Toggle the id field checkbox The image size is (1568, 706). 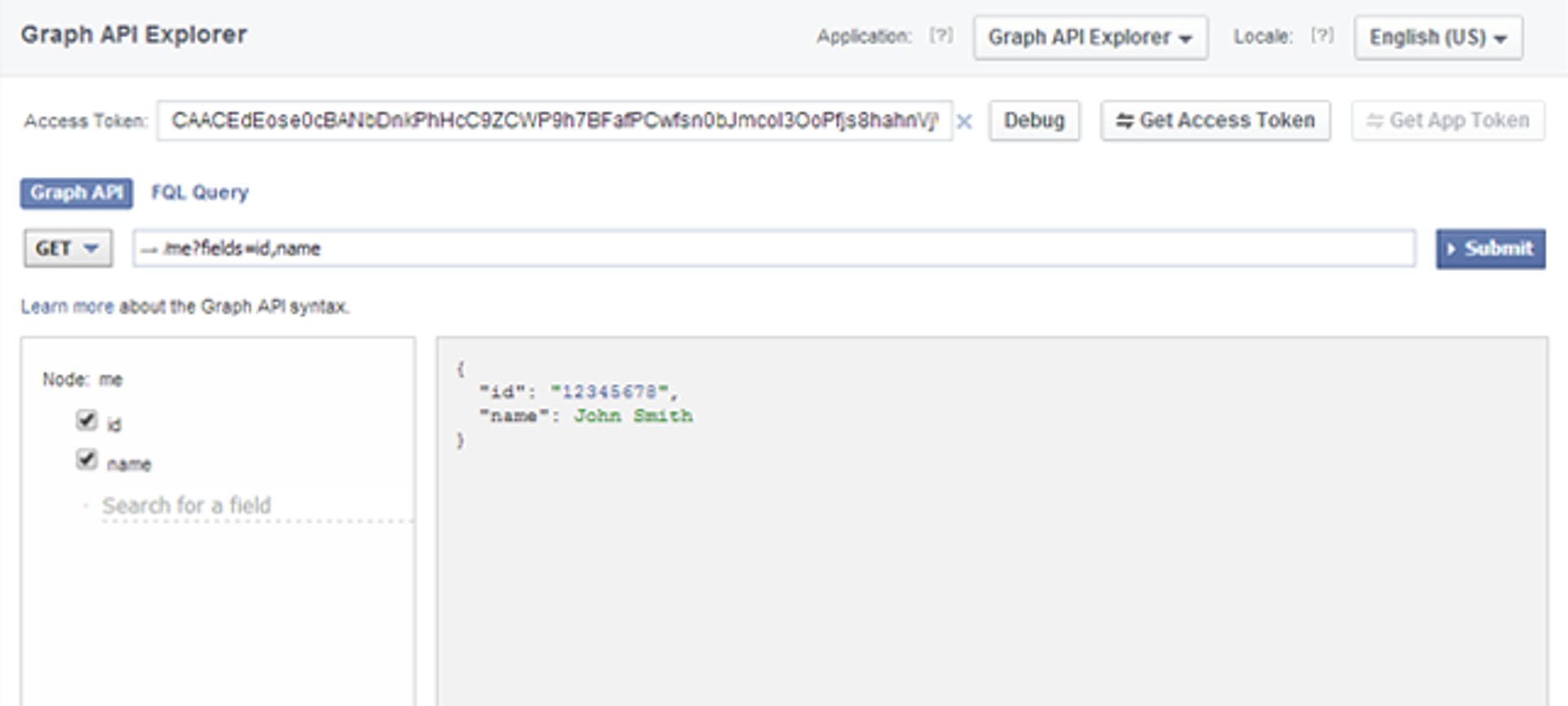(x=87, y=420)
